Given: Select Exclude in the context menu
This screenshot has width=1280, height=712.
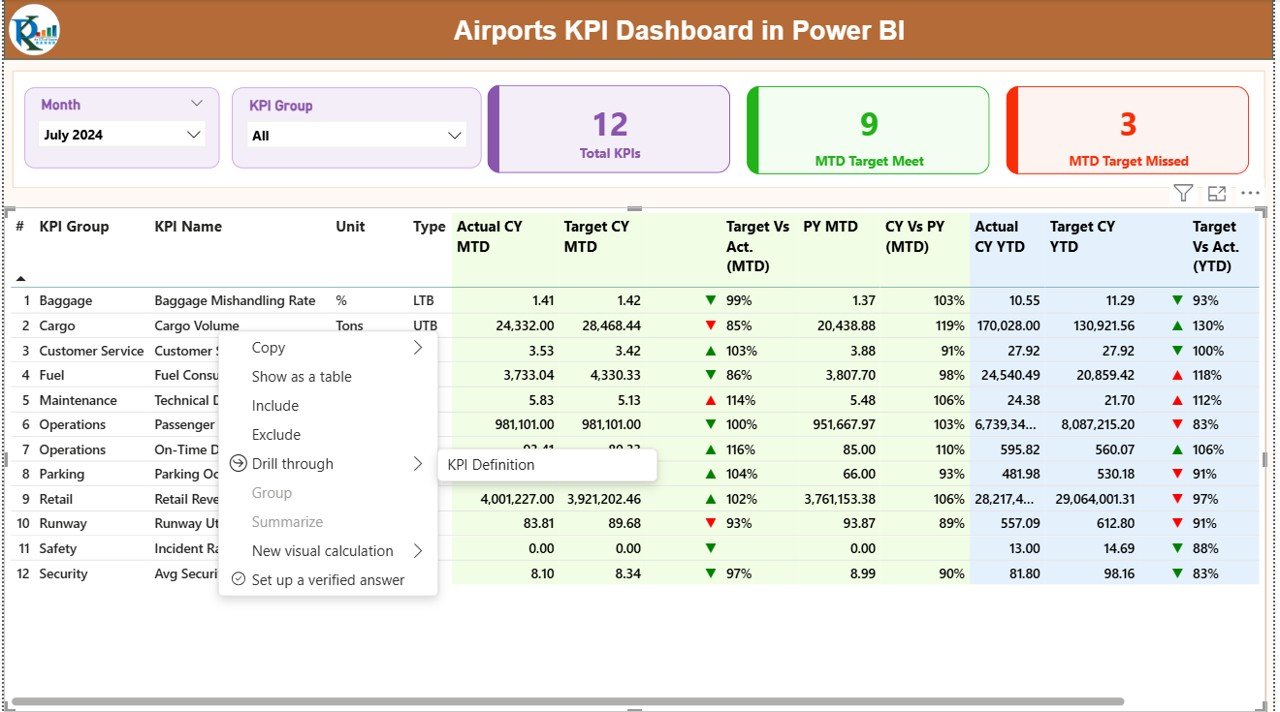Looking at the screenshot, I should 275,434.
